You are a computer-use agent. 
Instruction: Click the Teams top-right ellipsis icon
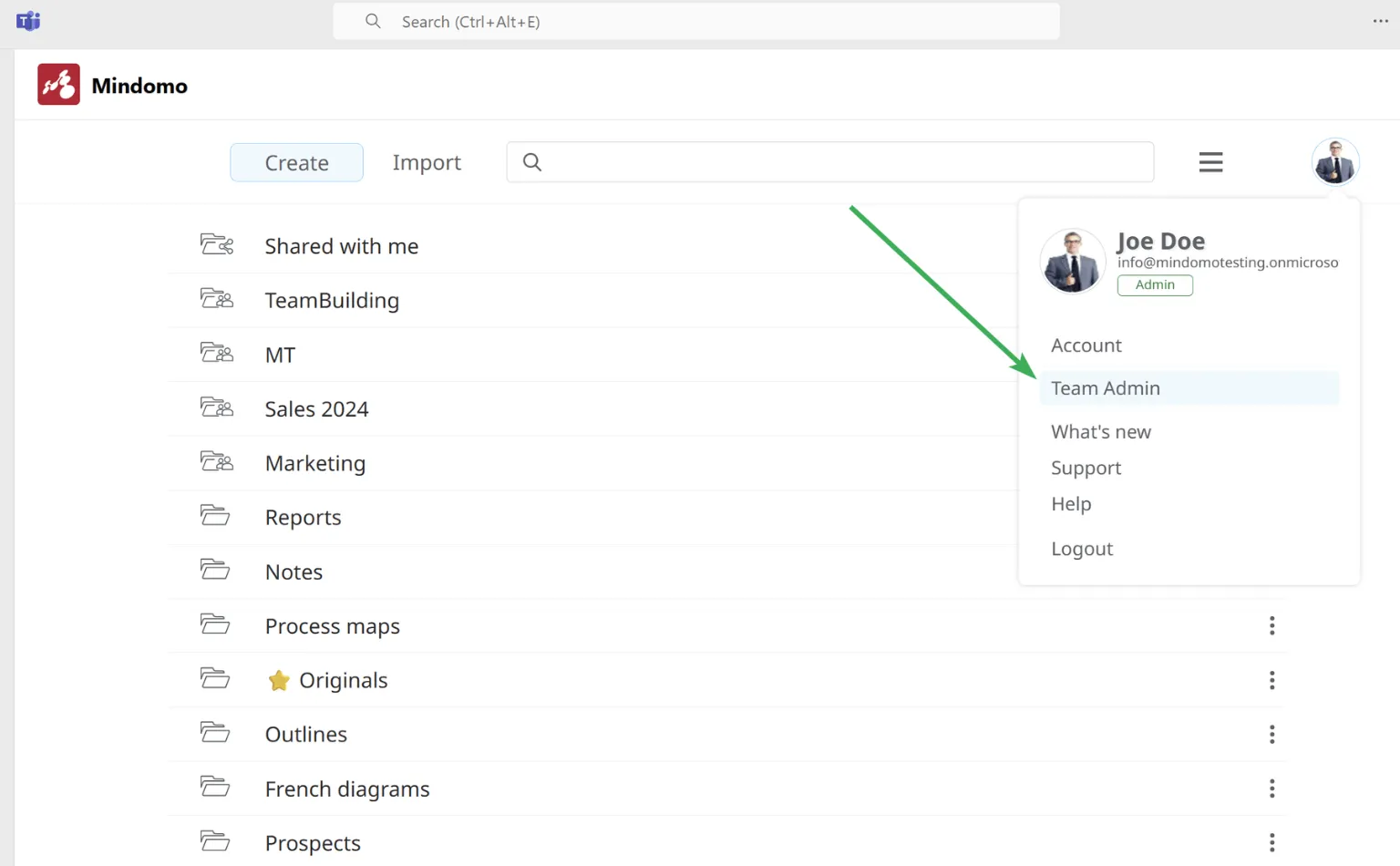[1380, 21]
